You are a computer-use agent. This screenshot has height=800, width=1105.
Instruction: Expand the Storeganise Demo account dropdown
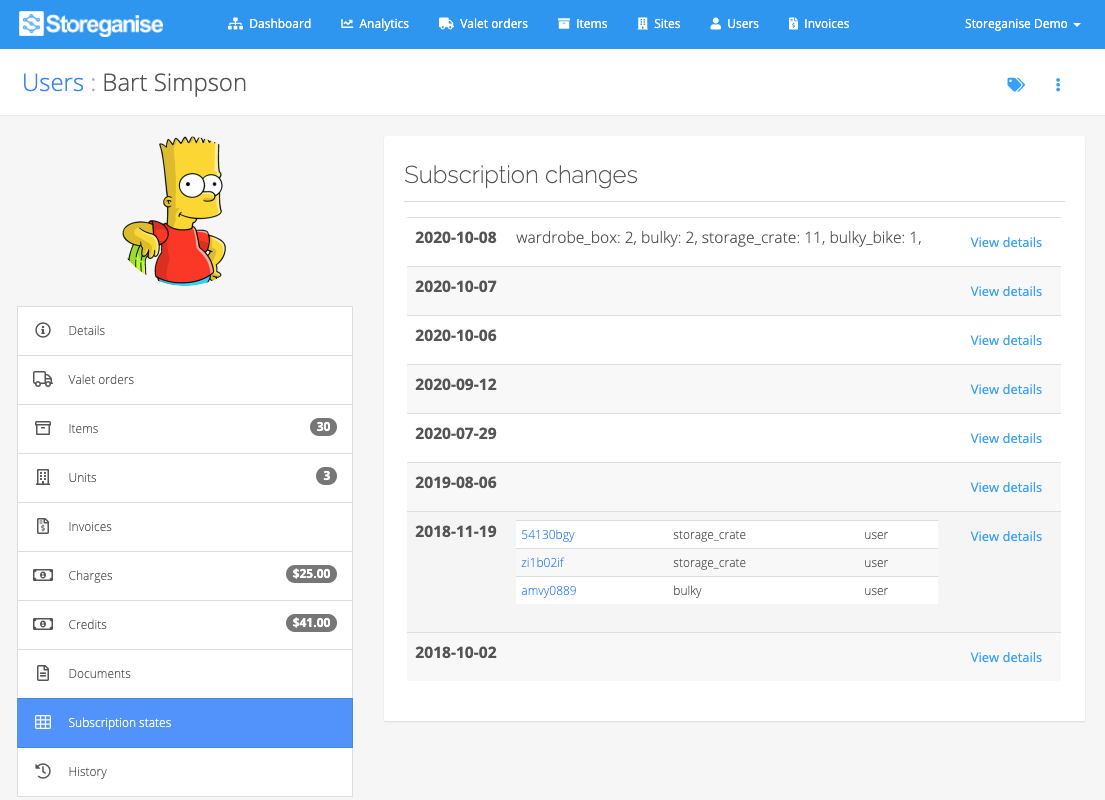(1022, 24)
